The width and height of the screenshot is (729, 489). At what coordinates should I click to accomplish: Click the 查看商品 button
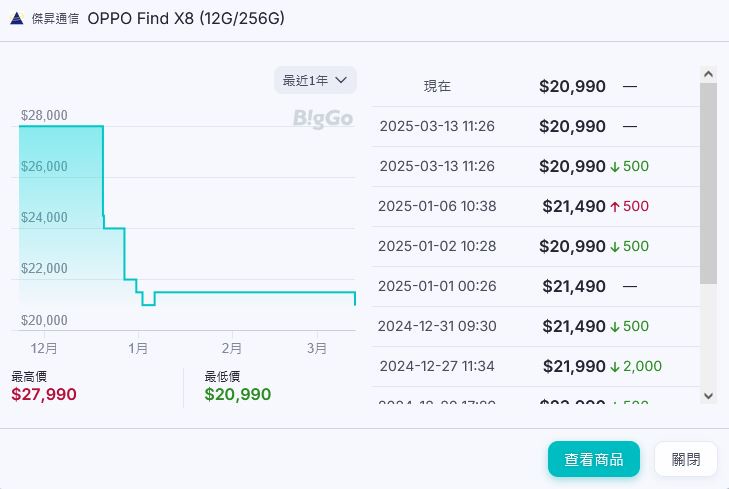point(593,459)
